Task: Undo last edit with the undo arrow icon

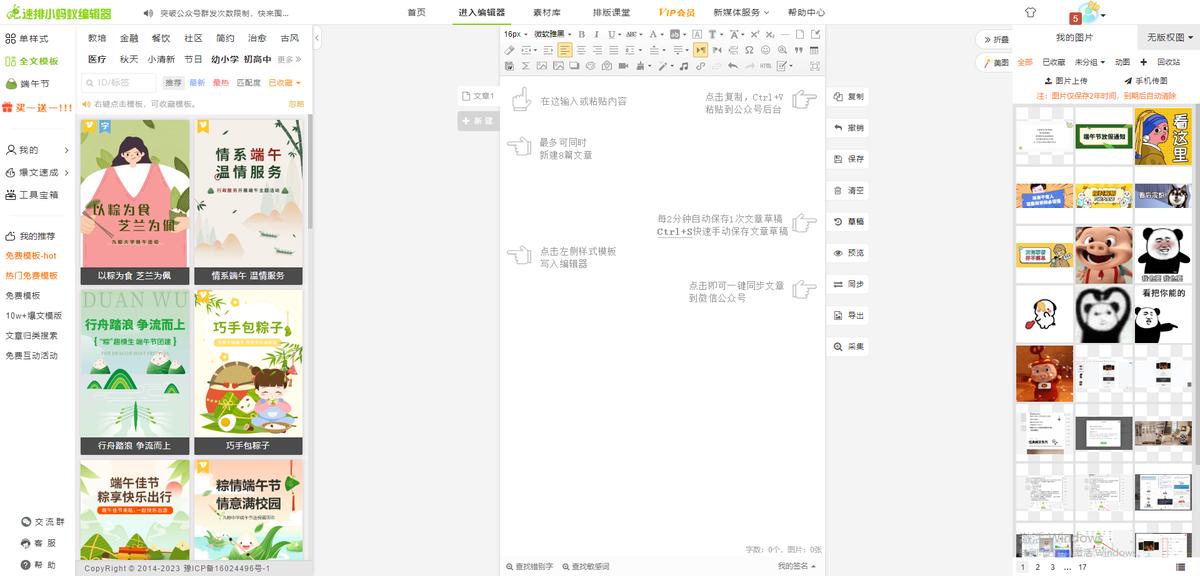Action: point(733,67)
